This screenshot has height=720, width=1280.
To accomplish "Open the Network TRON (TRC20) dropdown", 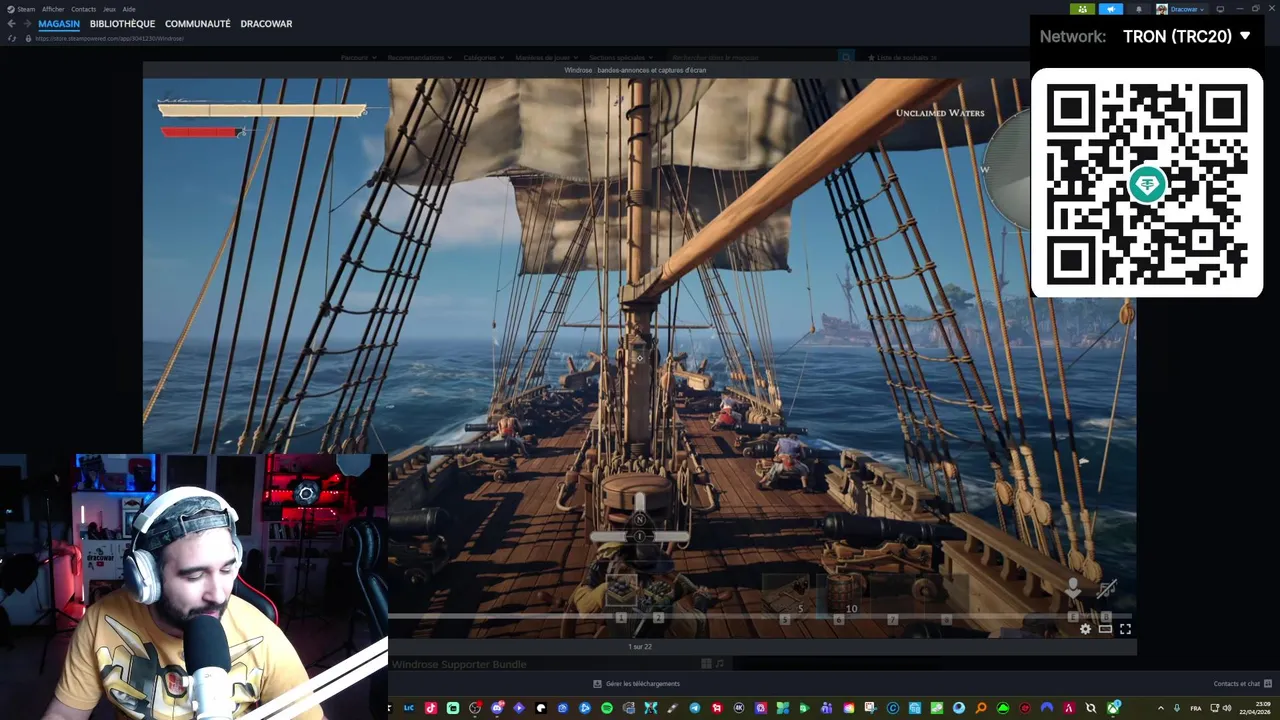I will 1187,36.
